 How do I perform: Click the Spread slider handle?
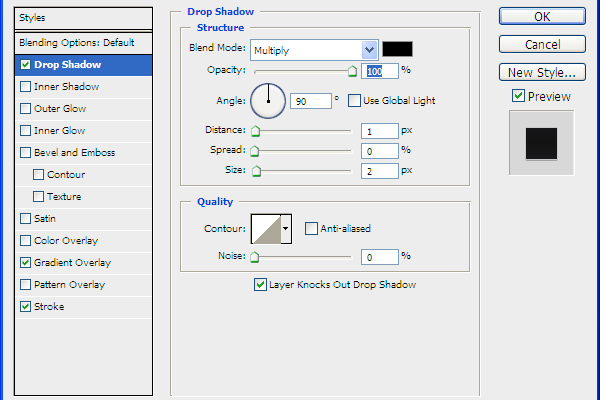coord(254,151)
